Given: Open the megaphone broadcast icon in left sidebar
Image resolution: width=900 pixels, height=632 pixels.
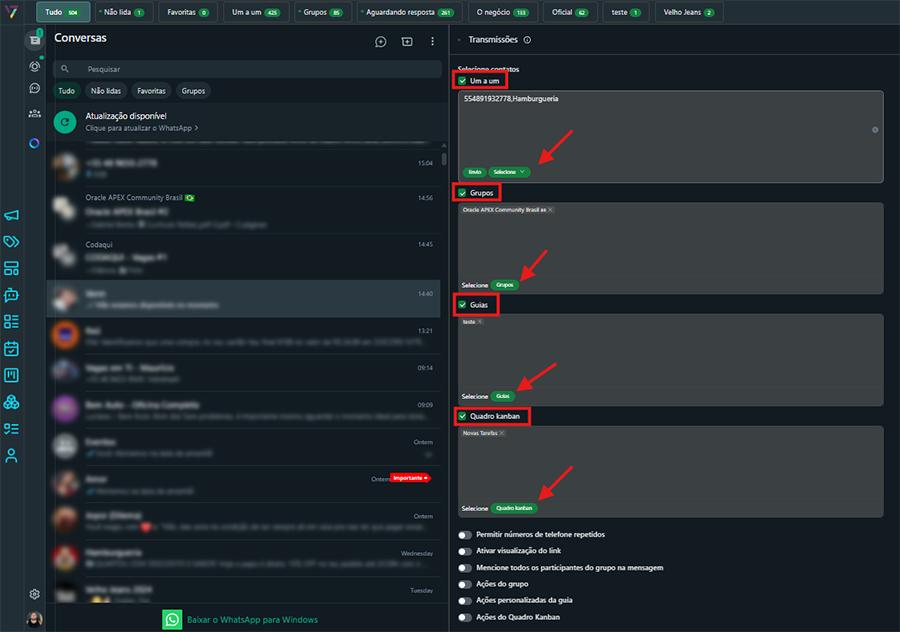Looking at the screenshot, I should (x=11, y=215).
